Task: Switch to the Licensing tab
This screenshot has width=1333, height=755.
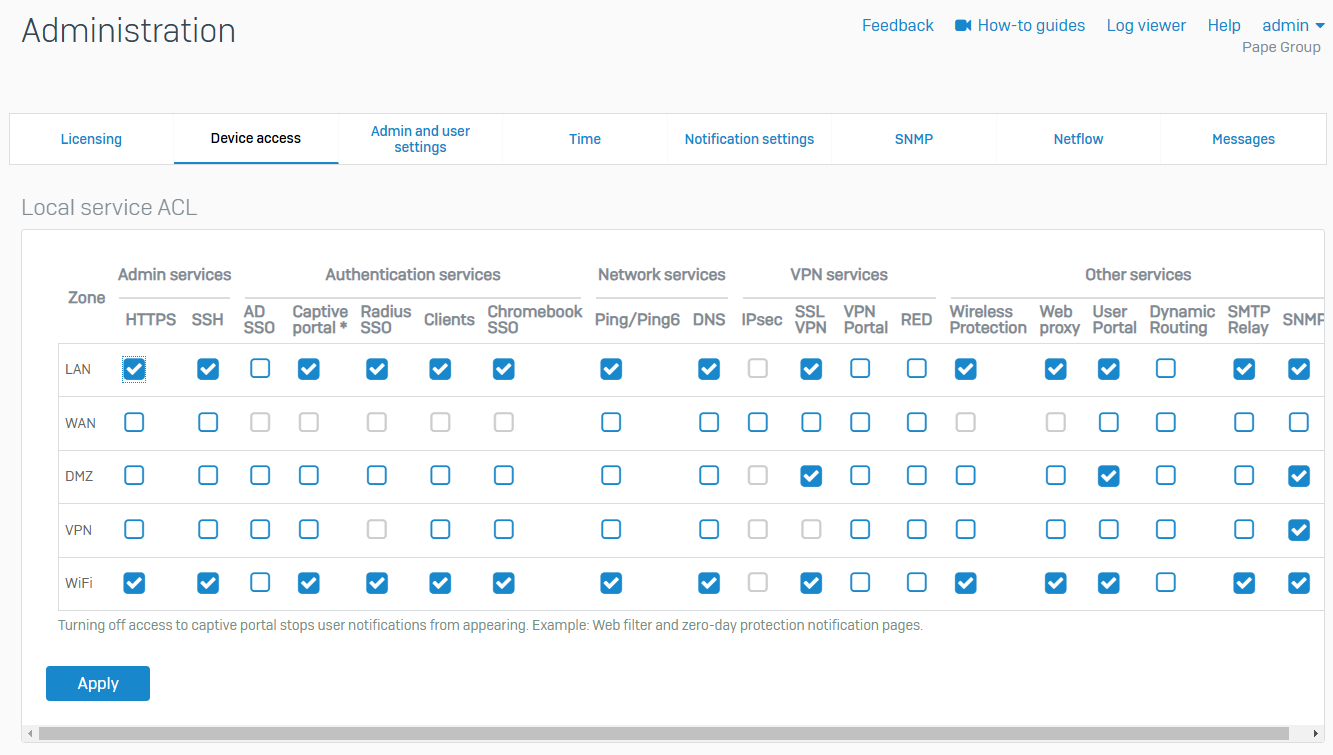Action: [91, 139]
